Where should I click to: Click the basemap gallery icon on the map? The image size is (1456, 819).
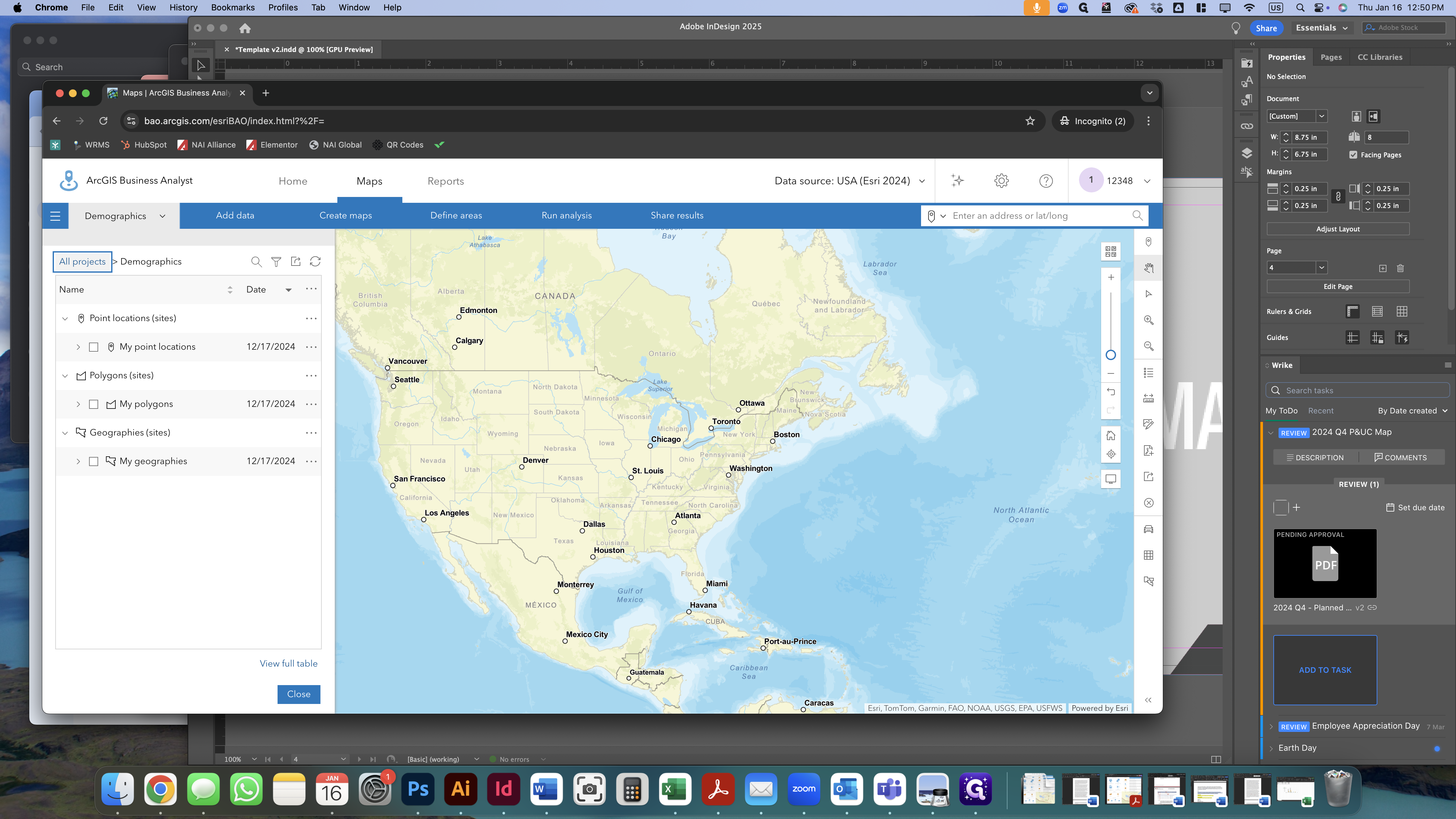(x=1111, y=251)
